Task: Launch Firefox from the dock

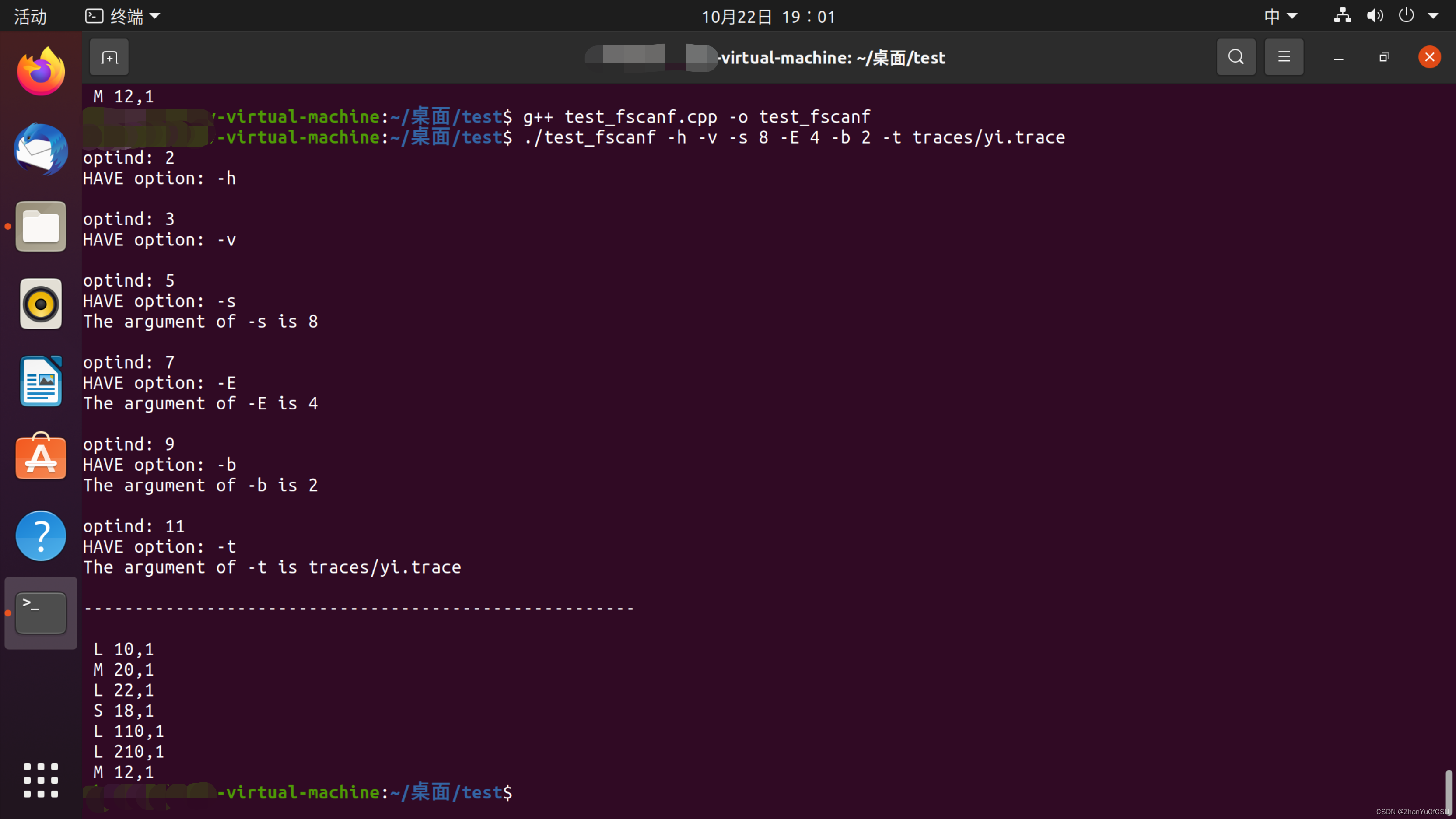Action: [41, 72]
